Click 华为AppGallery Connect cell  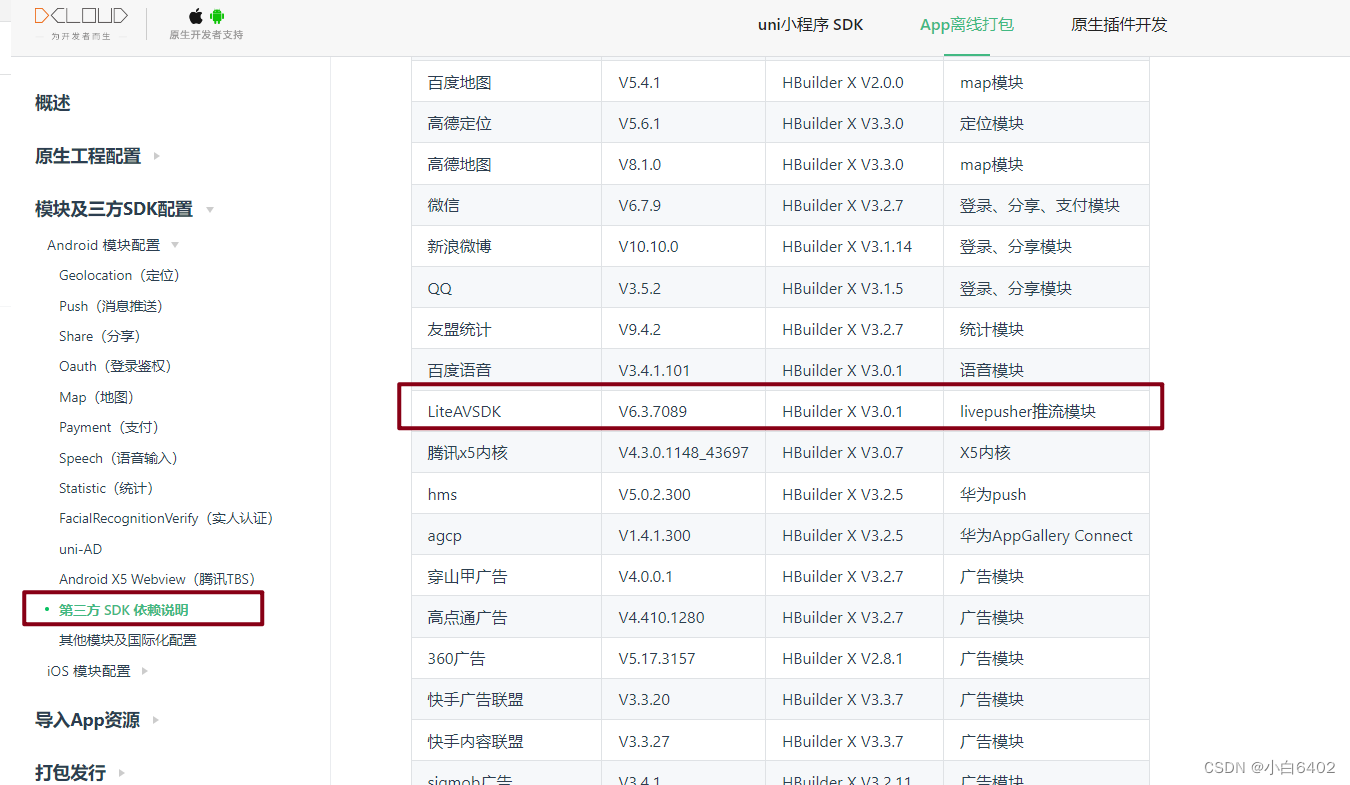pyautogui.click(x=1046, y=536)
